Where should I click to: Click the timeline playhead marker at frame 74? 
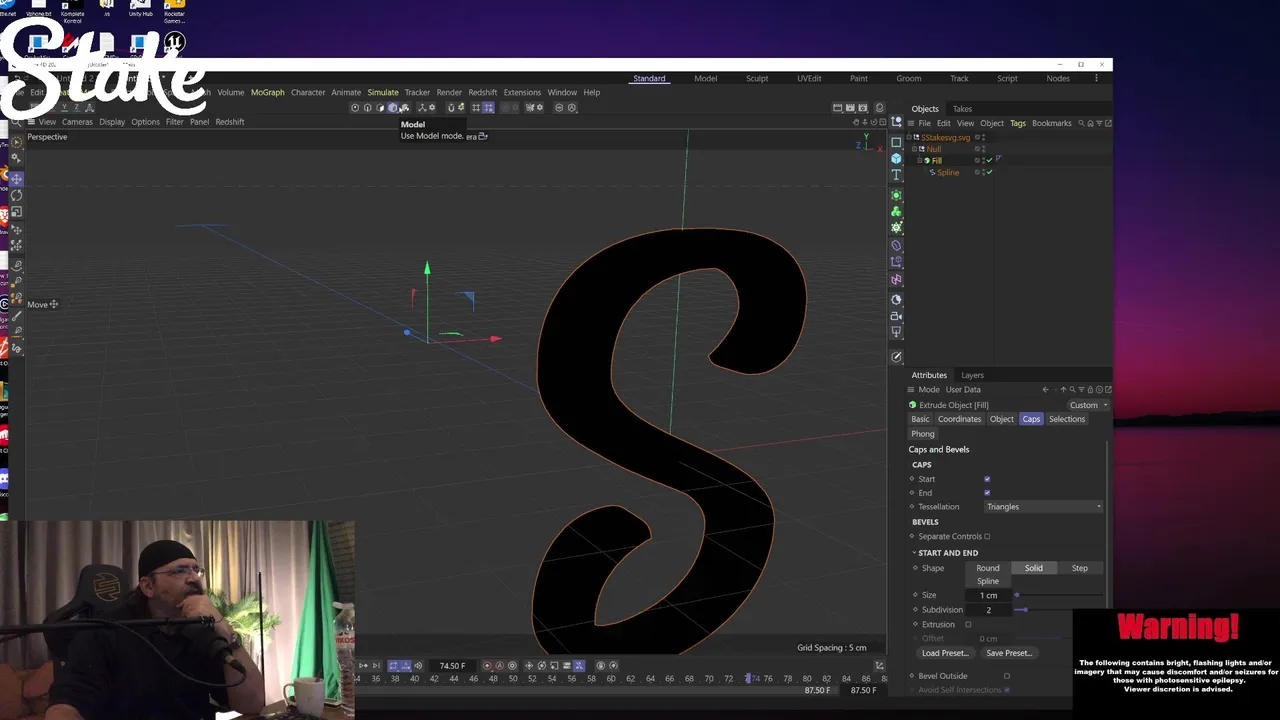[x=748, y=678]
